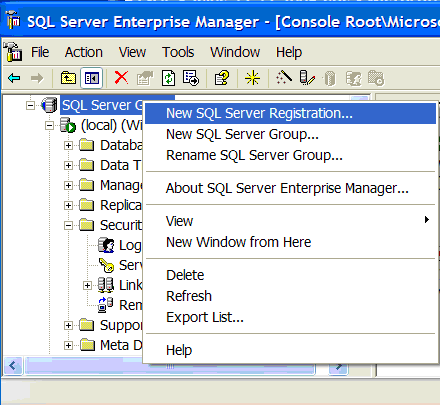Expand the Support Services folder
The height and width of the screenshot is (405, 440).
(x=68, y=326)
